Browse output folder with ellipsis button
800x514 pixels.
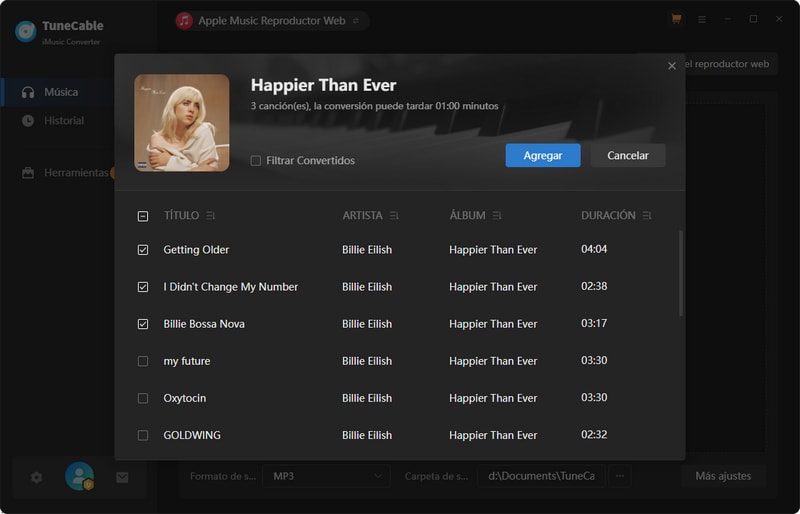[x=620, y=476]
